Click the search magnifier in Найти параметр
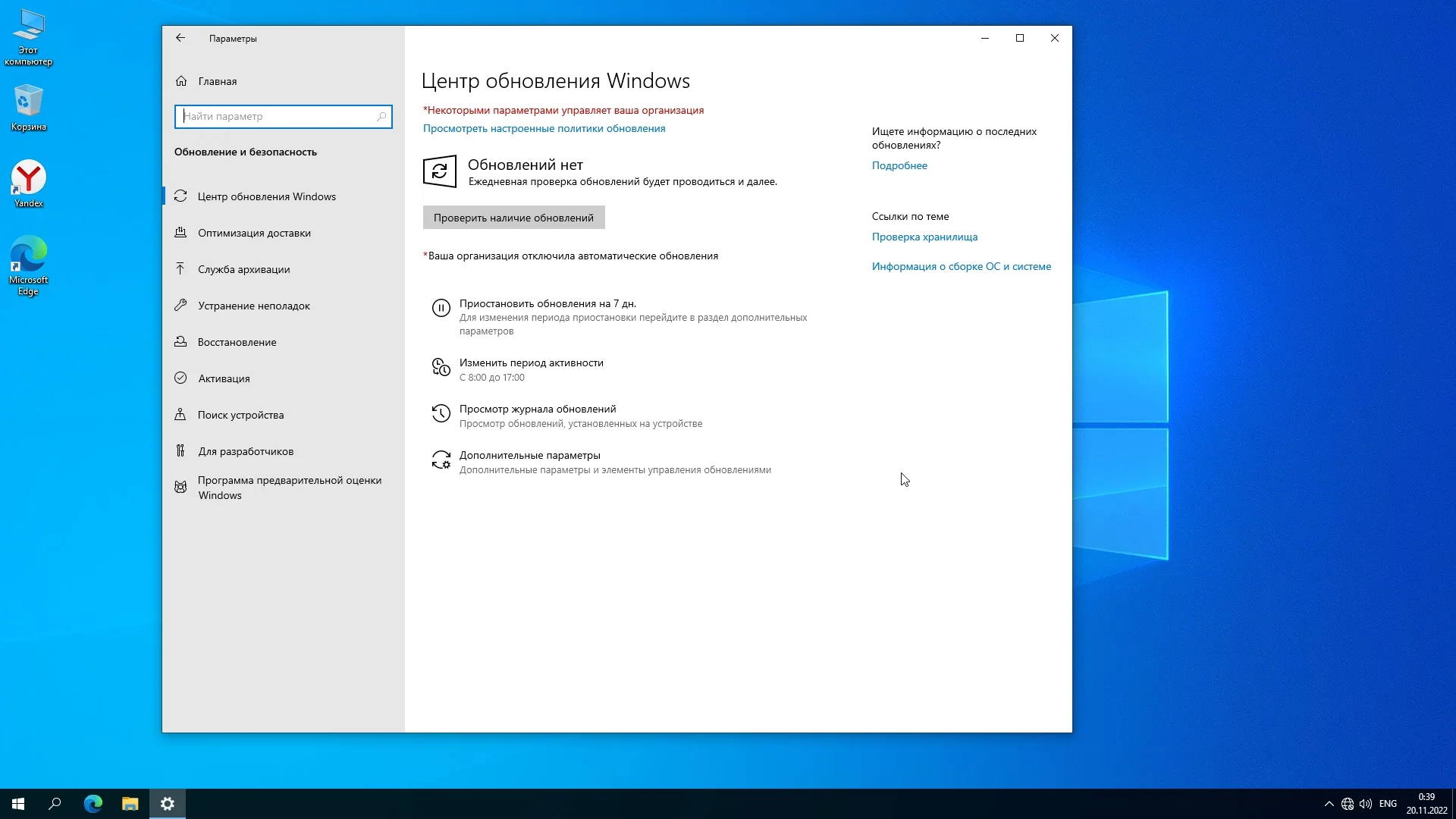1456x819 pixels. tap(381, 116)
